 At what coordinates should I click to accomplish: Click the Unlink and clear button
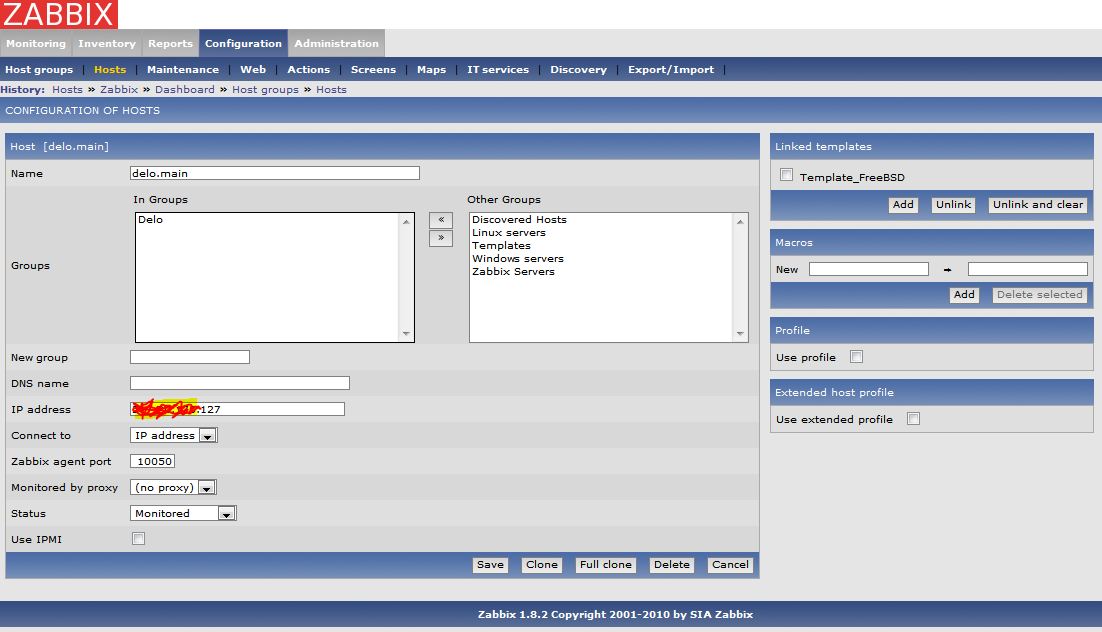point(1038,205)
